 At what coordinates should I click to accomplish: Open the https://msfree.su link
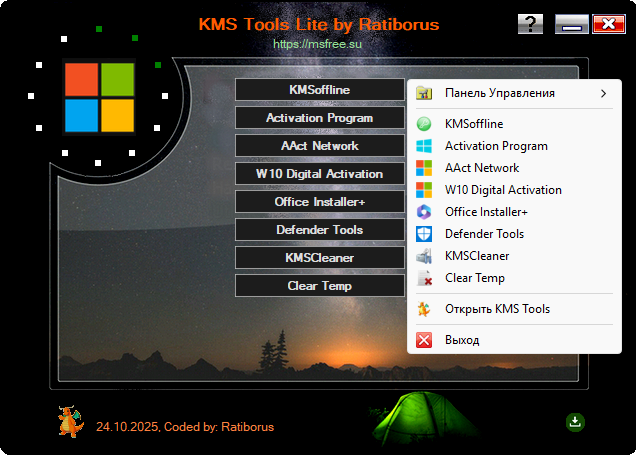point(318,44)
